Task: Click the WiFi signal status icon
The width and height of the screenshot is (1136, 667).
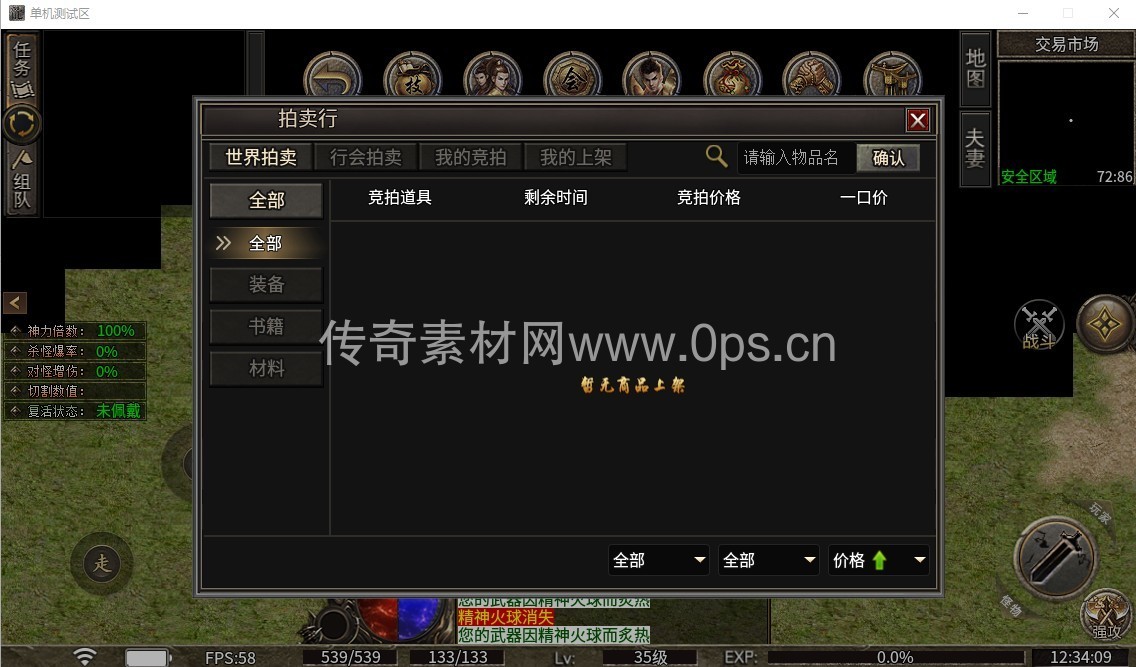Action: 85,656
